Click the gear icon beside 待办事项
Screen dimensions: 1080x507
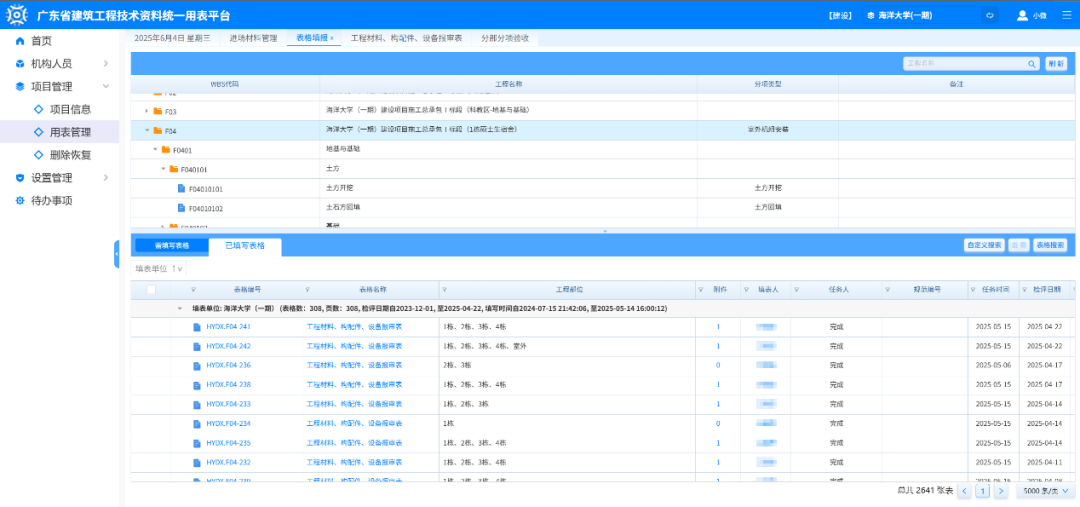click(20, 201)
